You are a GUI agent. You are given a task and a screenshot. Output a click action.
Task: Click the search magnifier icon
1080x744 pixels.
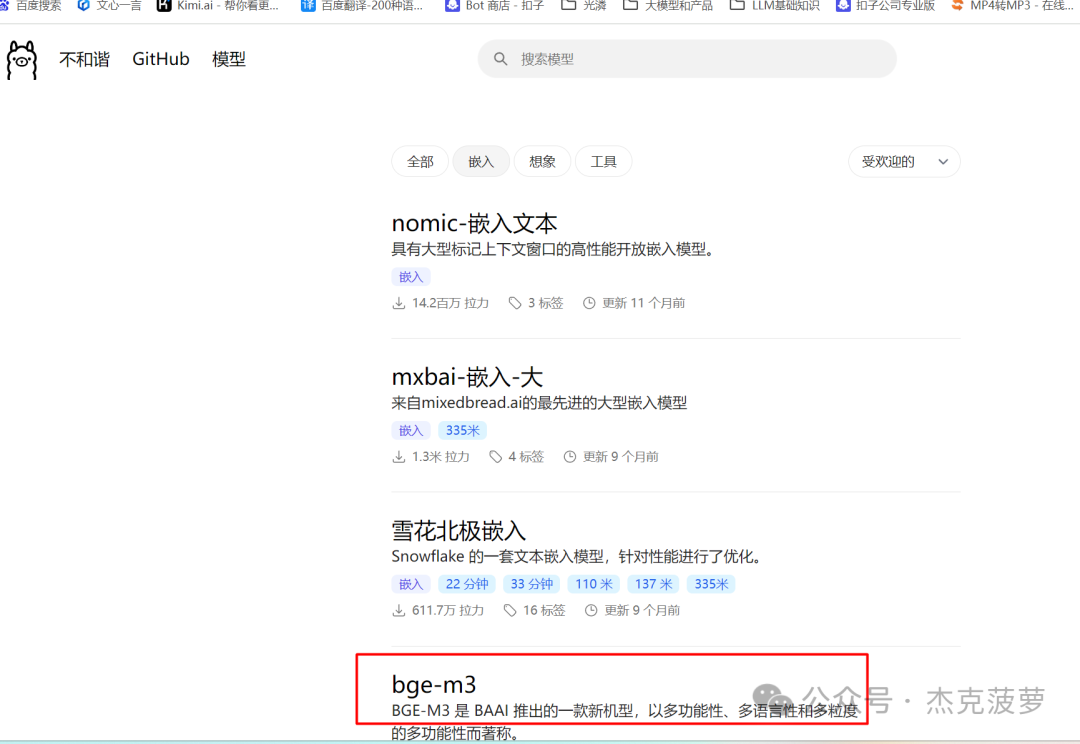click(501, 59)
